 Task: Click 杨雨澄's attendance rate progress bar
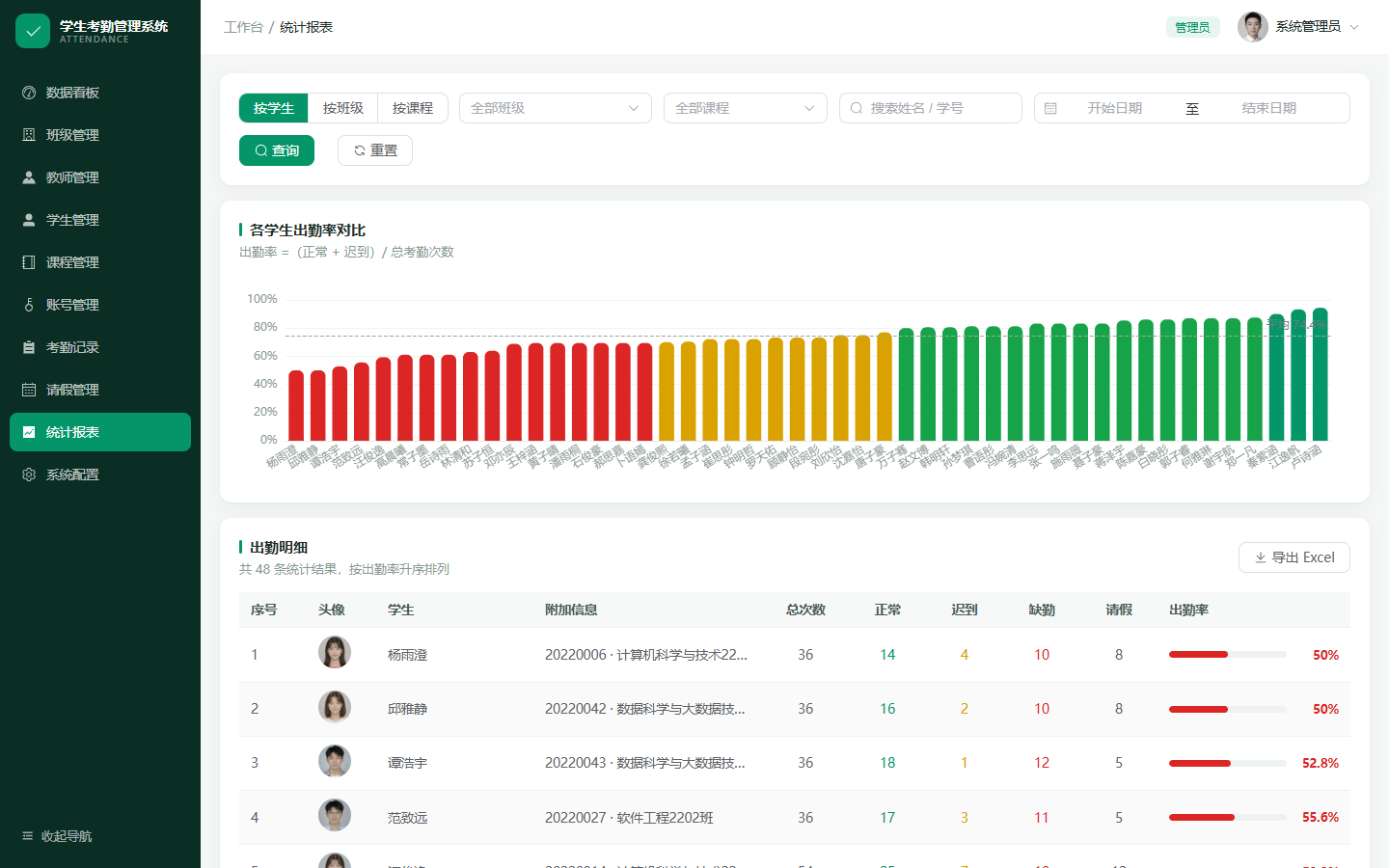1228,655
